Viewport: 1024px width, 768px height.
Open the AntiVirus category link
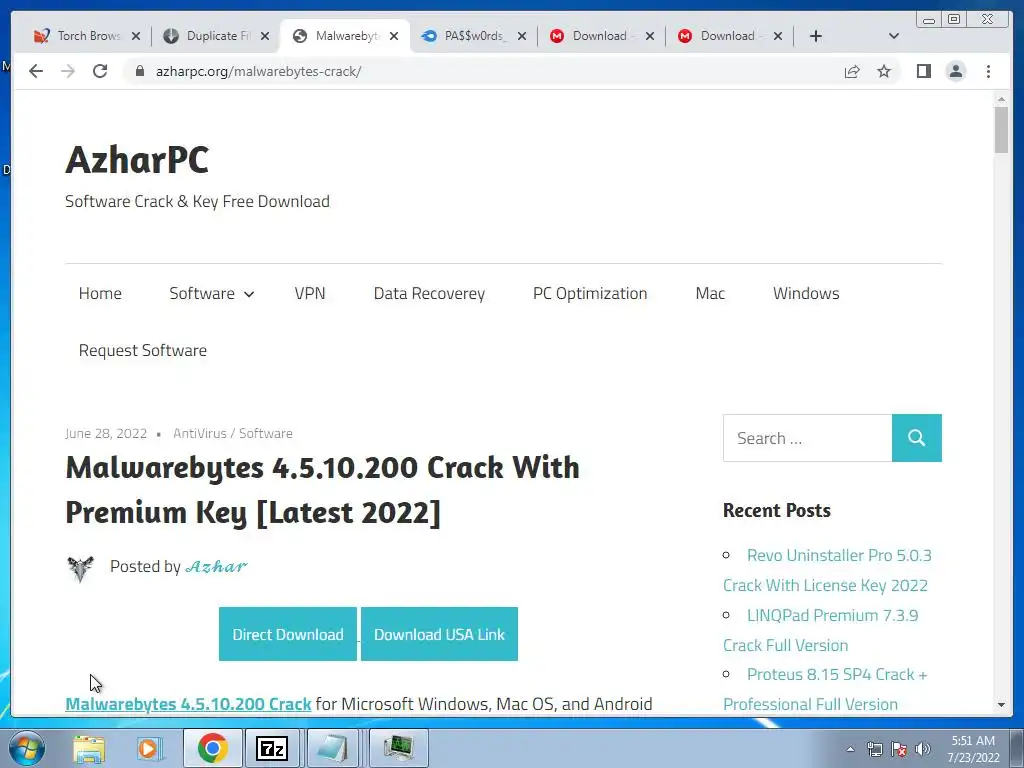(x=200, y=434)
